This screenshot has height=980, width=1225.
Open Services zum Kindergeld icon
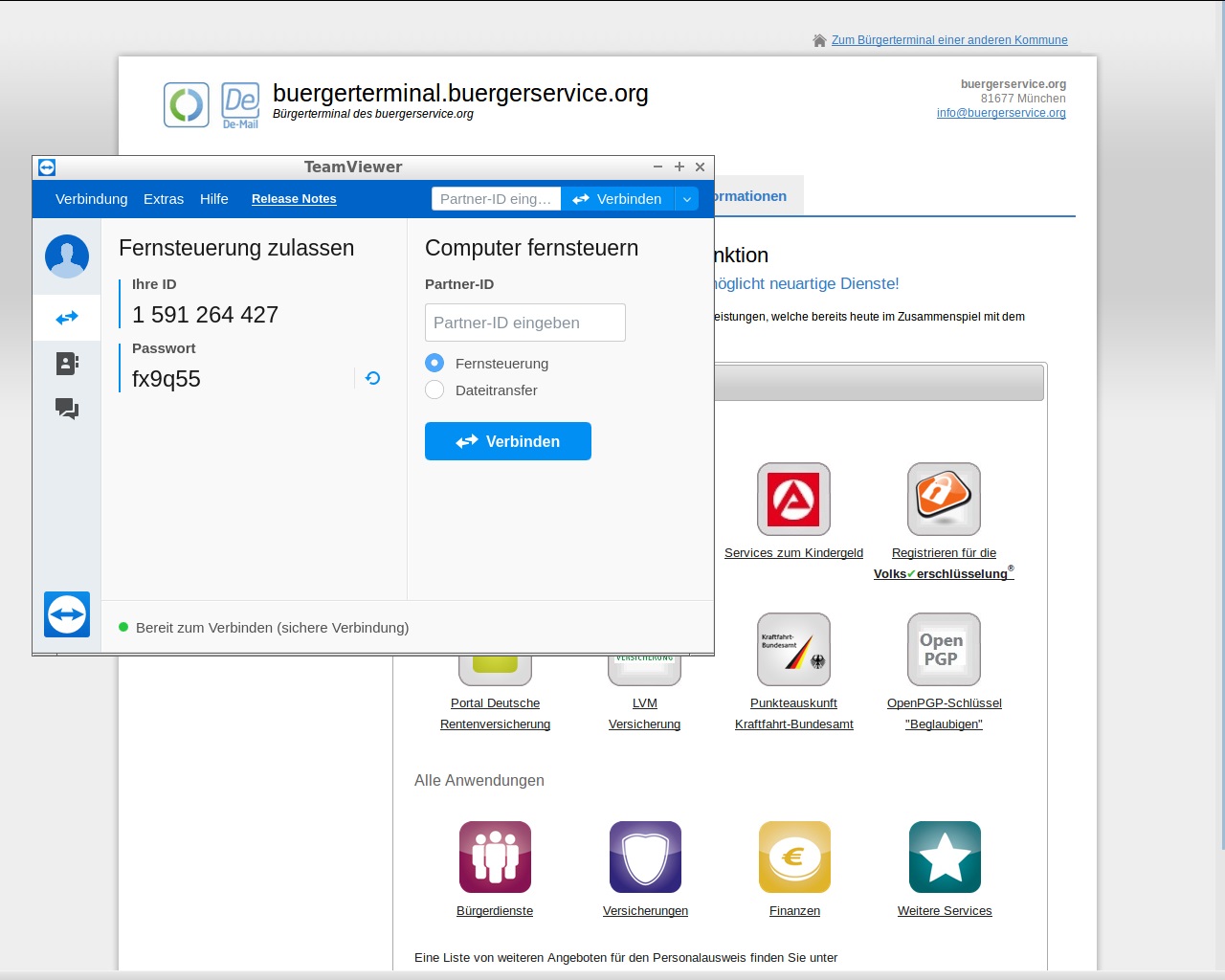(x=793, y=500)
